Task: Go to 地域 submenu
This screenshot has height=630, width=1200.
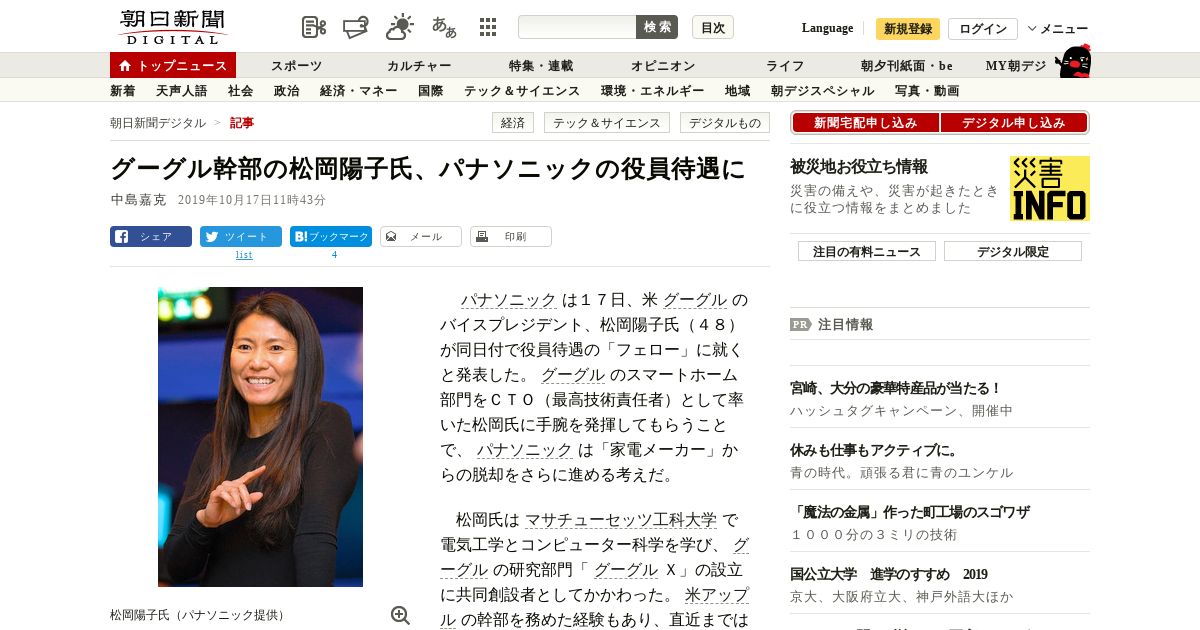Action: [x=738, y=91]
